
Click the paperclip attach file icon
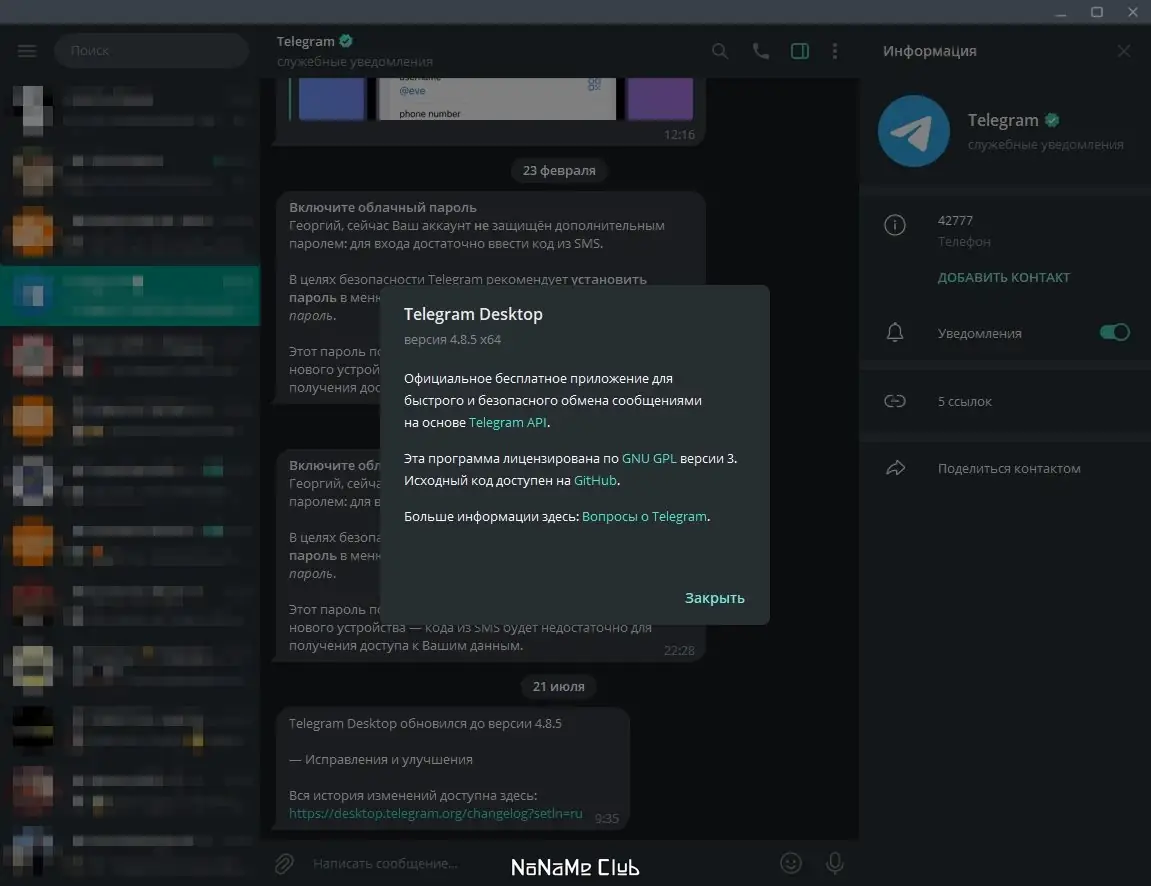pyautogui.click(x=284, y=863)
